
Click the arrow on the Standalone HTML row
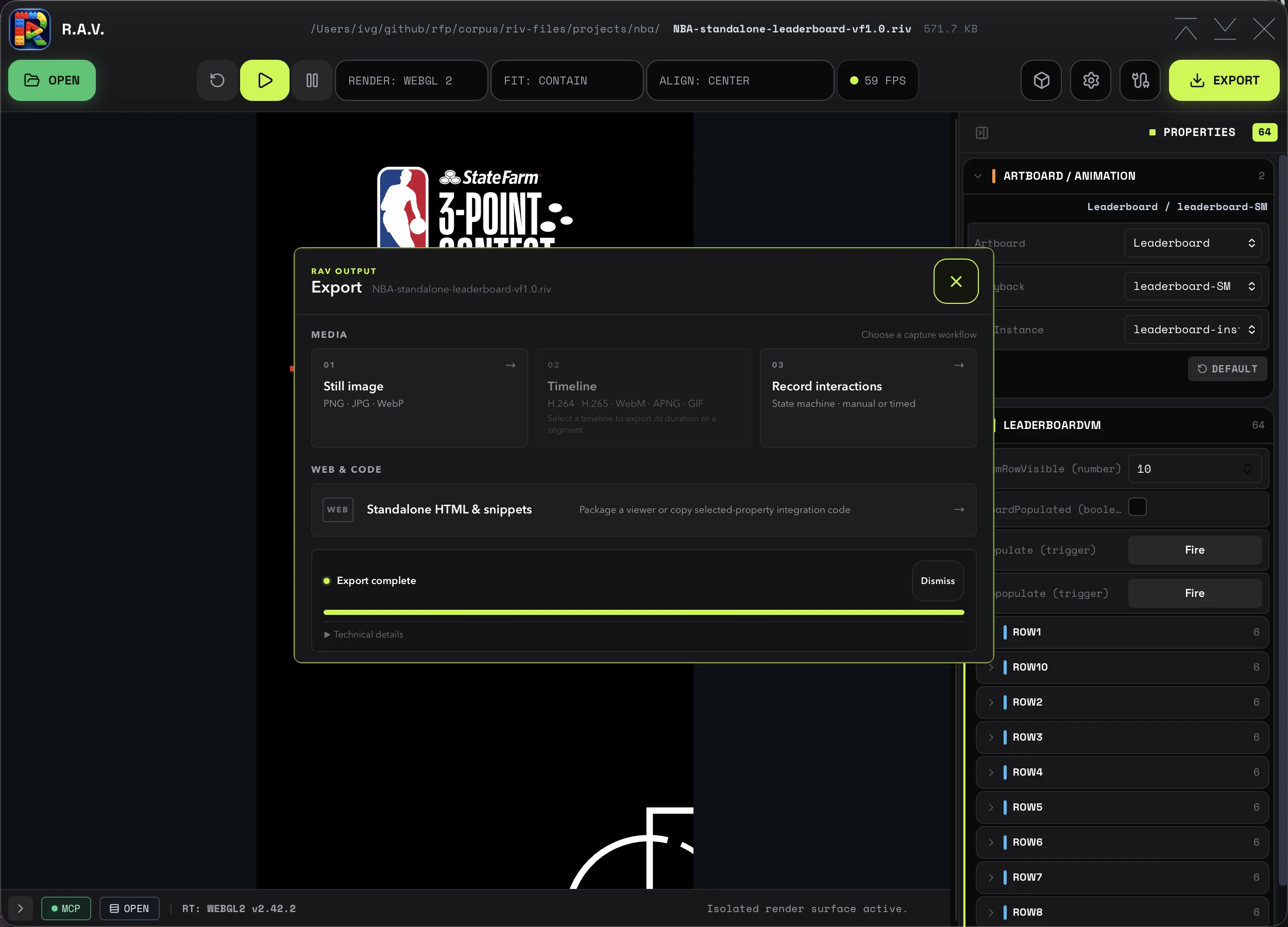959,509
